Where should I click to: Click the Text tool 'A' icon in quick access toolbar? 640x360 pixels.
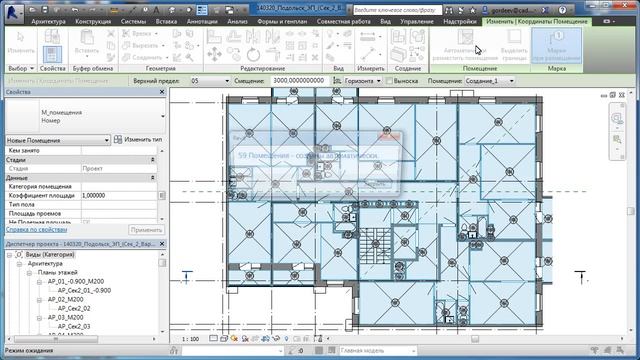coord(156,10)
